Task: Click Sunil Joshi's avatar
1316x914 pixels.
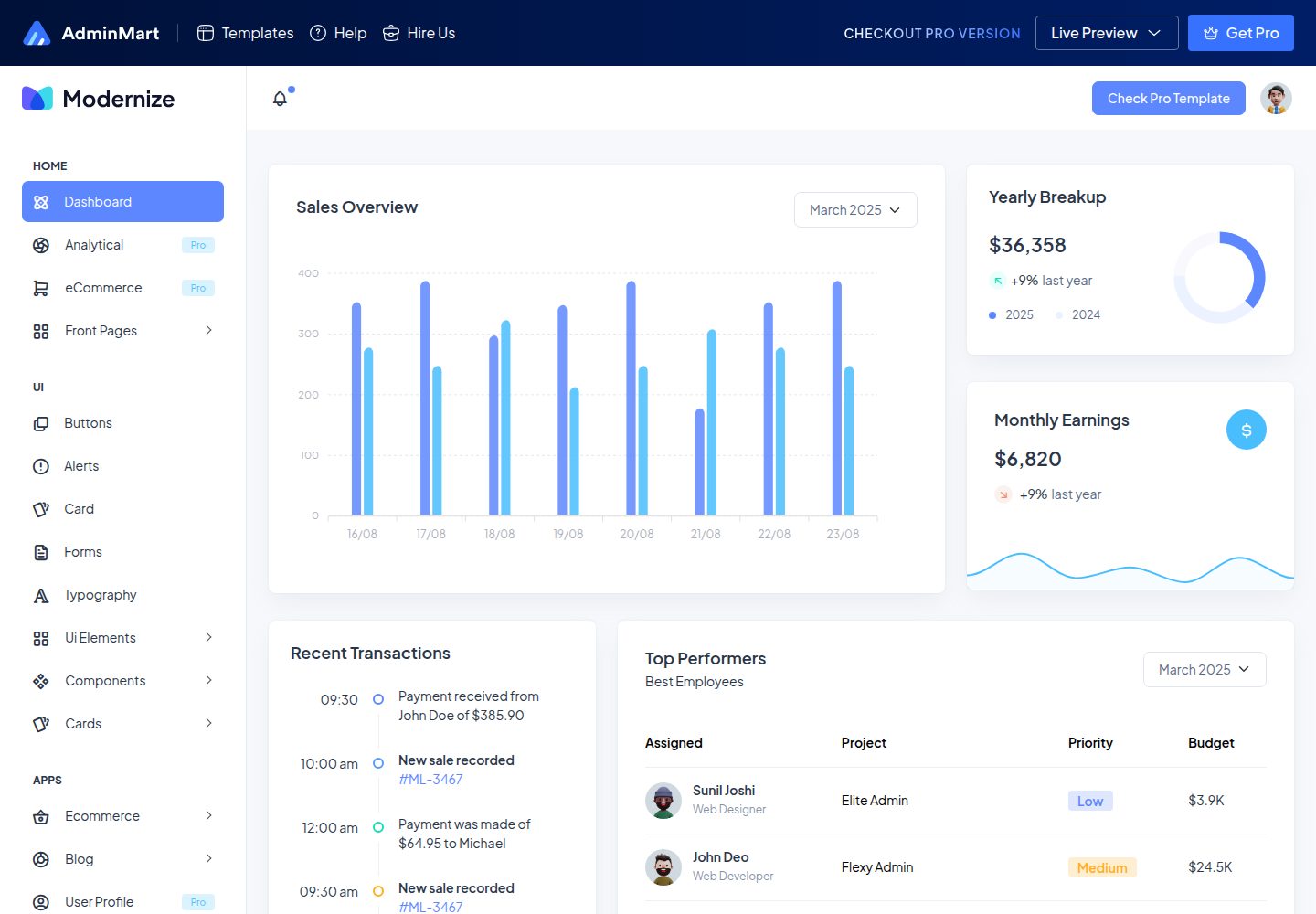Action: (663, 801)
